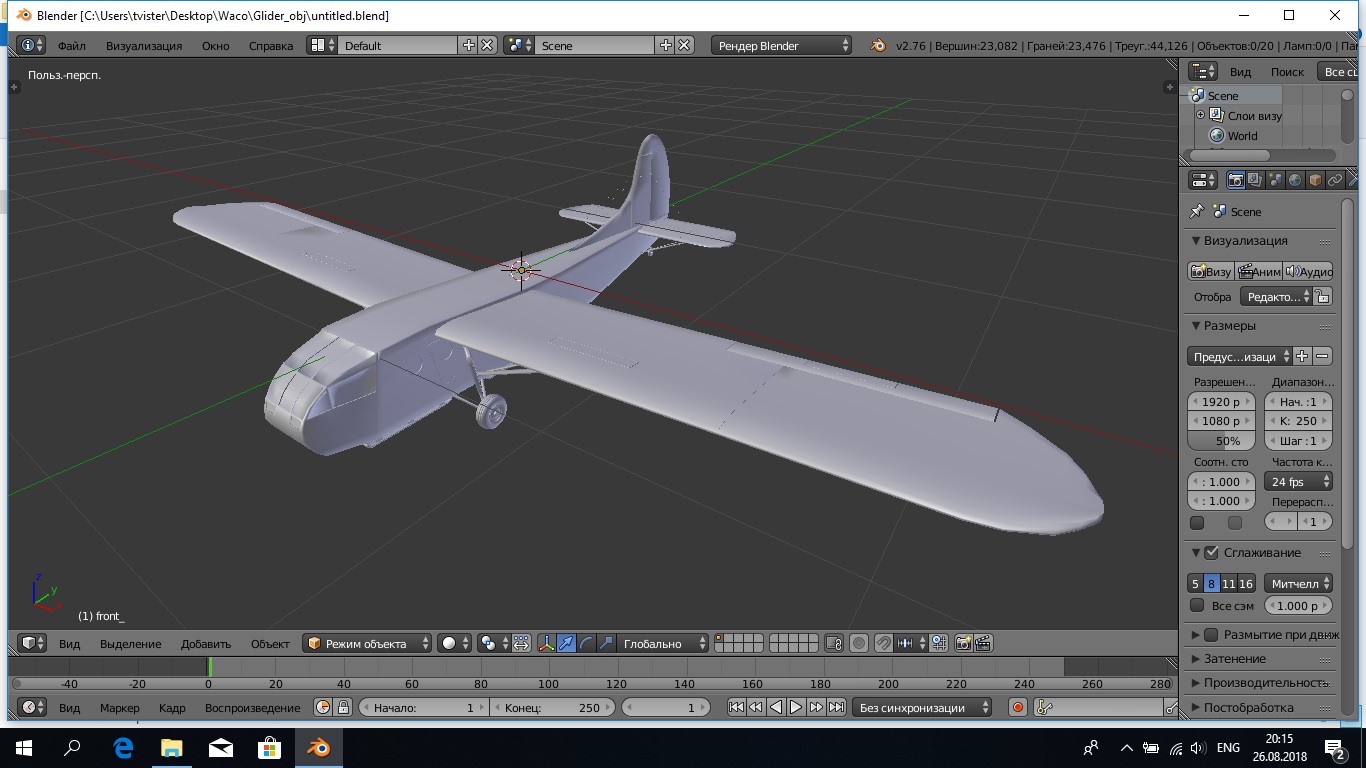Delete the active scene

click(x=684, y=45)
